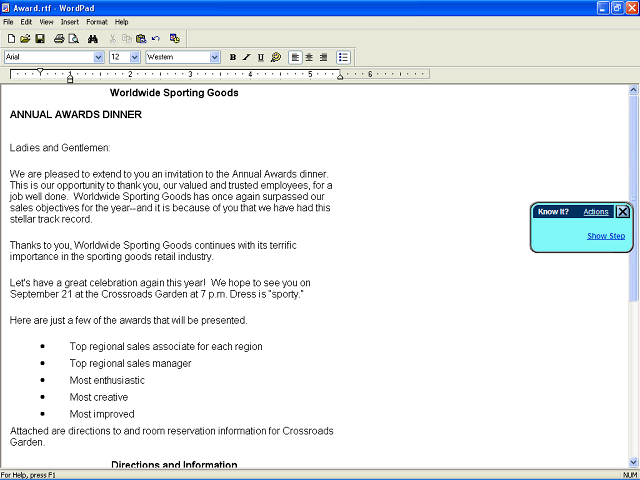Image resolution: width=640 pixels, height=480 pixels.
Task: Insert Date/Time using the toolbar icon
Action: (x=175, y=39)
